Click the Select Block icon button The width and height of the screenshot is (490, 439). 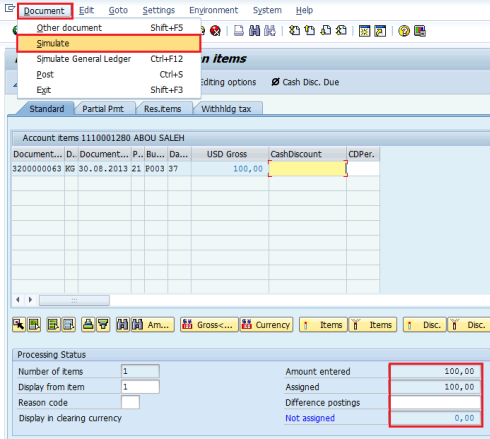pos(34,324)
